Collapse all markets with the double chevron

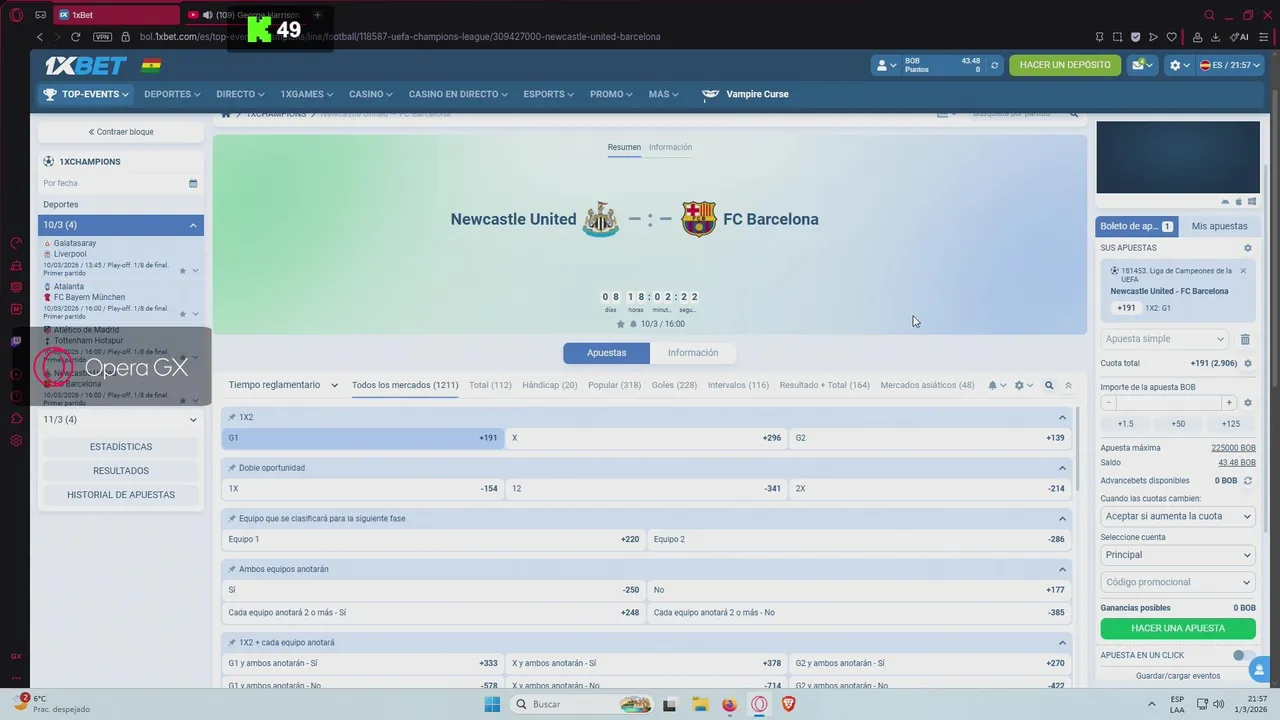(x=1068, y=385)
